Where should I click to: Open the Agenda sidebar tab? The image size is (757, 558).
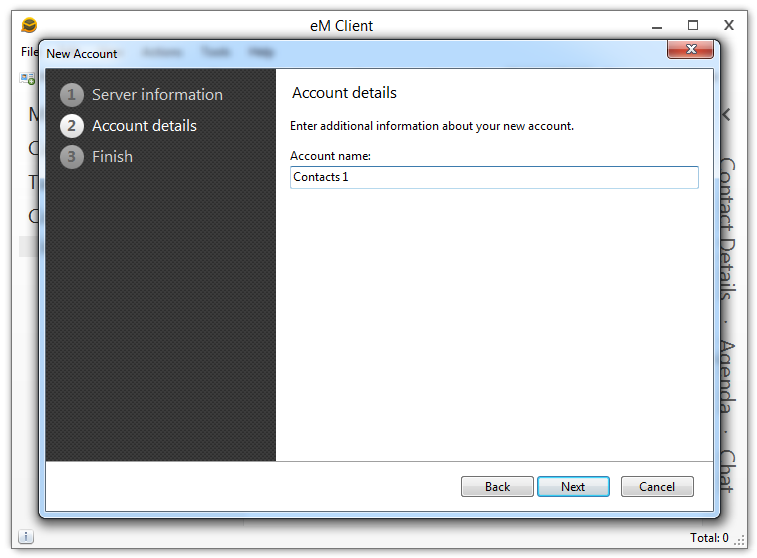coord(728,377)
